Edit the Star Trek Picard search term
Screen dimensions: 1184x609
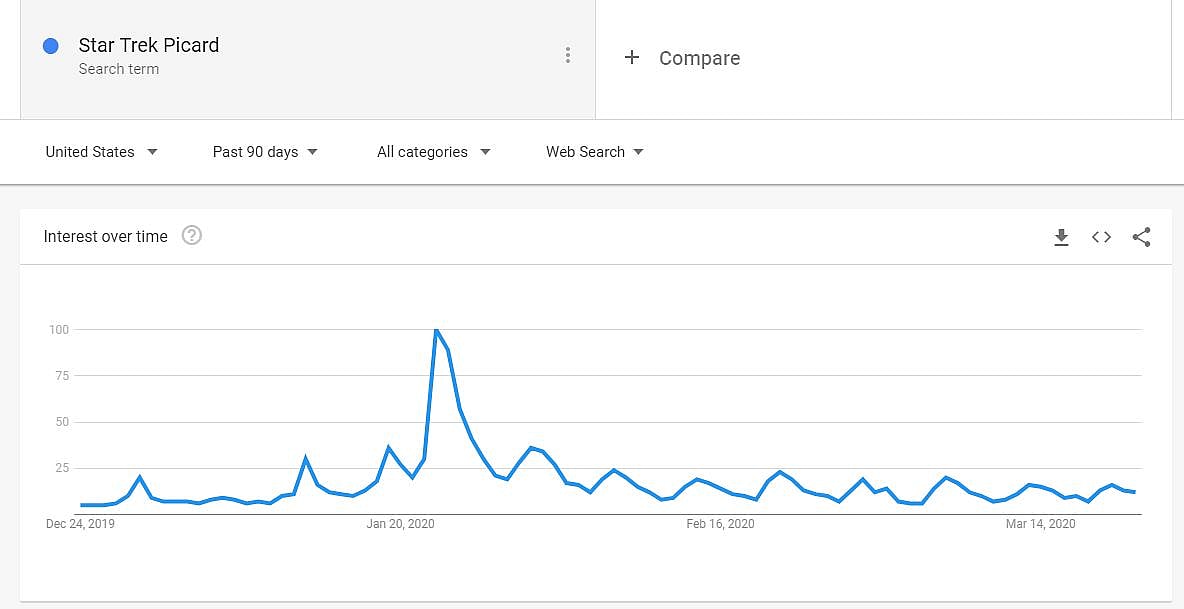click(149, 45)
